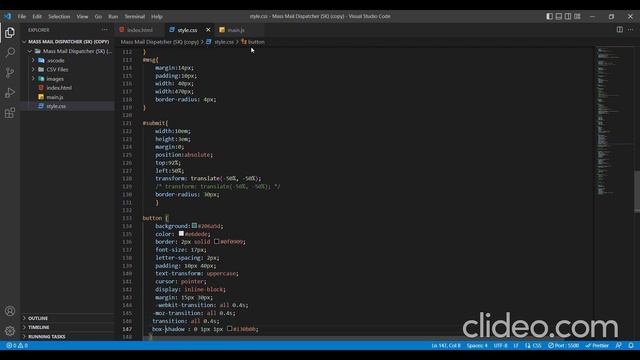Click the white color swatch on line 135
This screenshot has width=640, height=360.
181,233
